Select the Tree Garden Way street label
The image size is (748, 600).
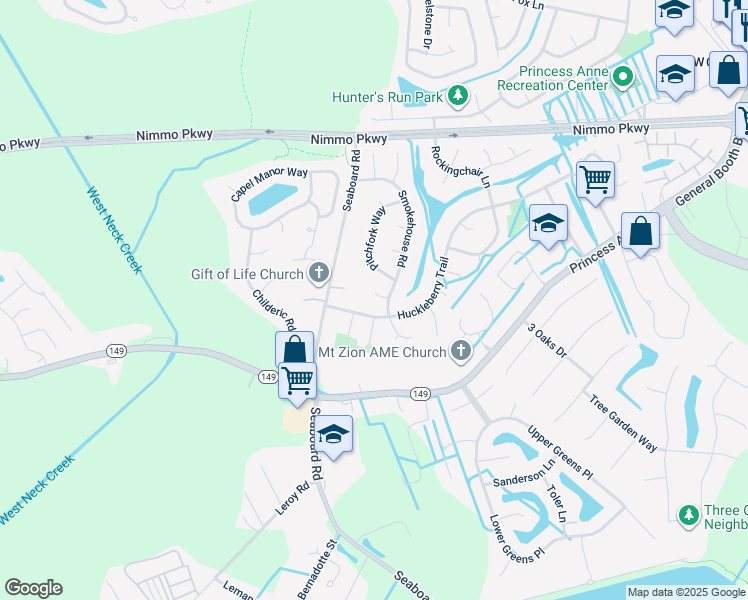(623, 423)
